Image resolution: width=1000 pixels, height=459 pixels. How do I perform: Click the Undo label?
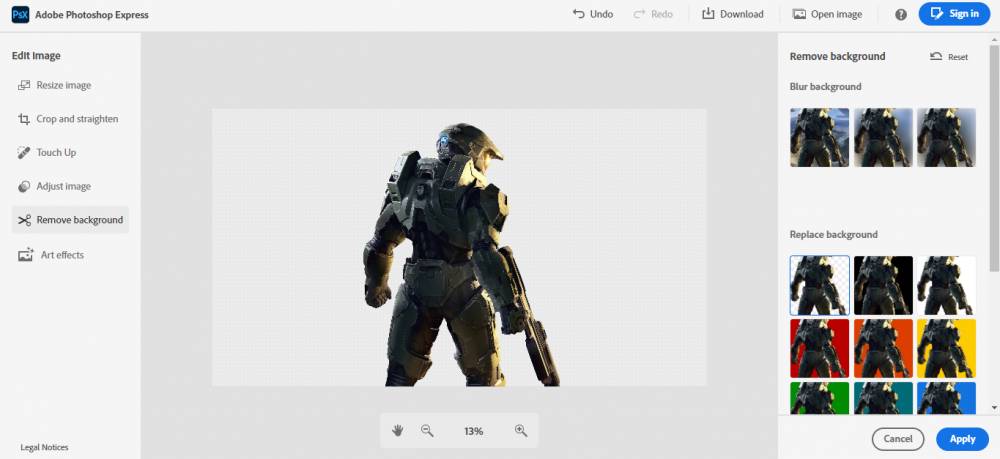click(x=601, y=13)
